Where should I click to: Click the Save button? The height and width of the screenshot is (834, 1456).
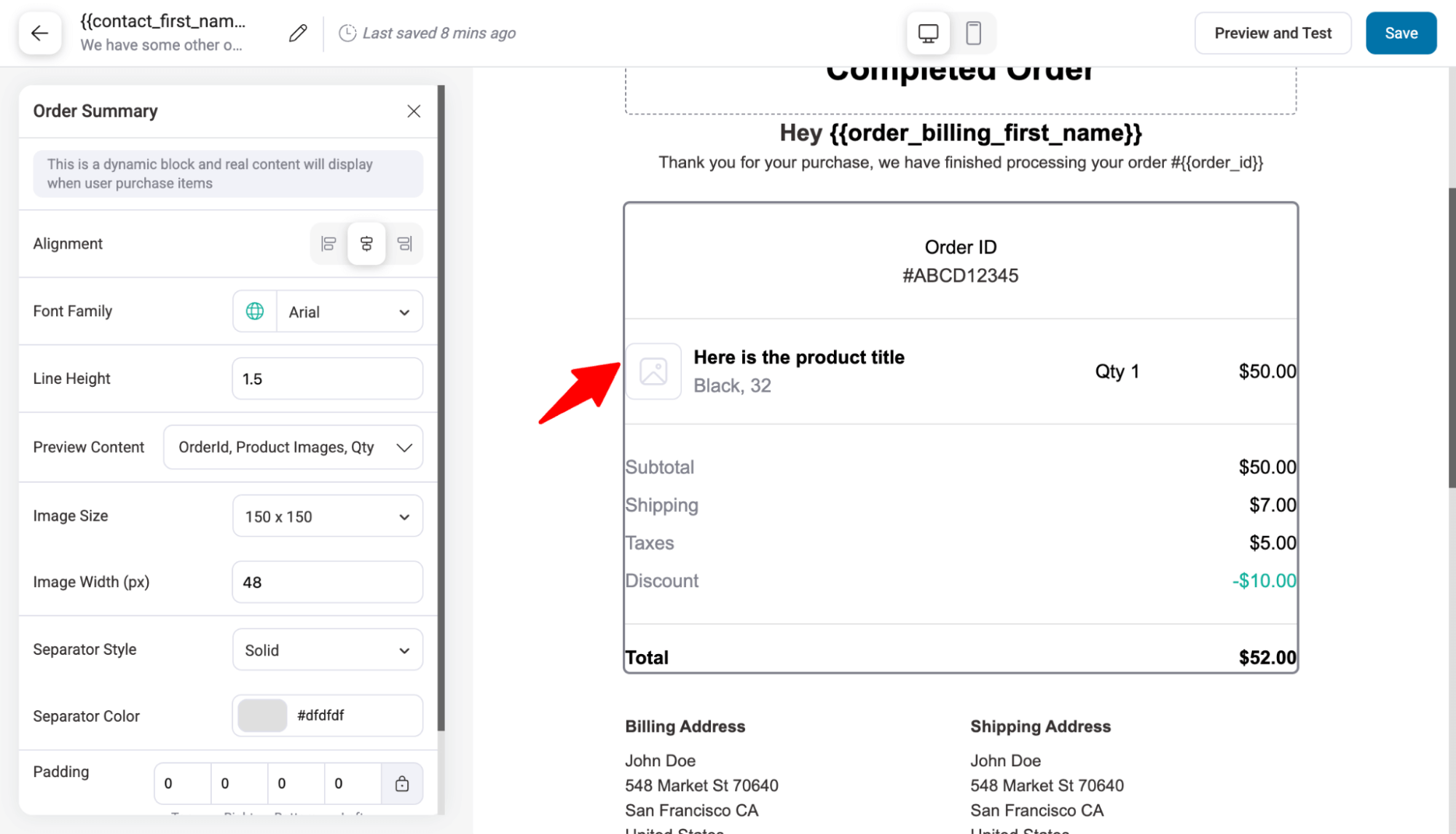(x=1402, y=33)
